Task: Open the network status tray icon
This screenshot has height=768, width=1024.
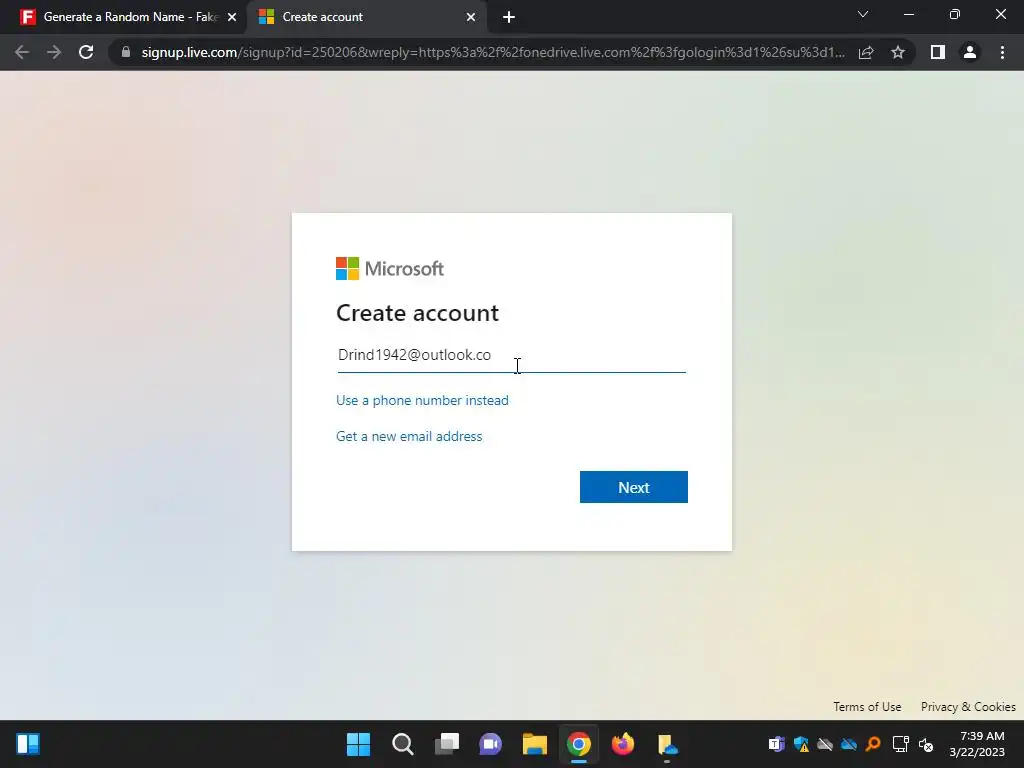Action: coord(901,744)
